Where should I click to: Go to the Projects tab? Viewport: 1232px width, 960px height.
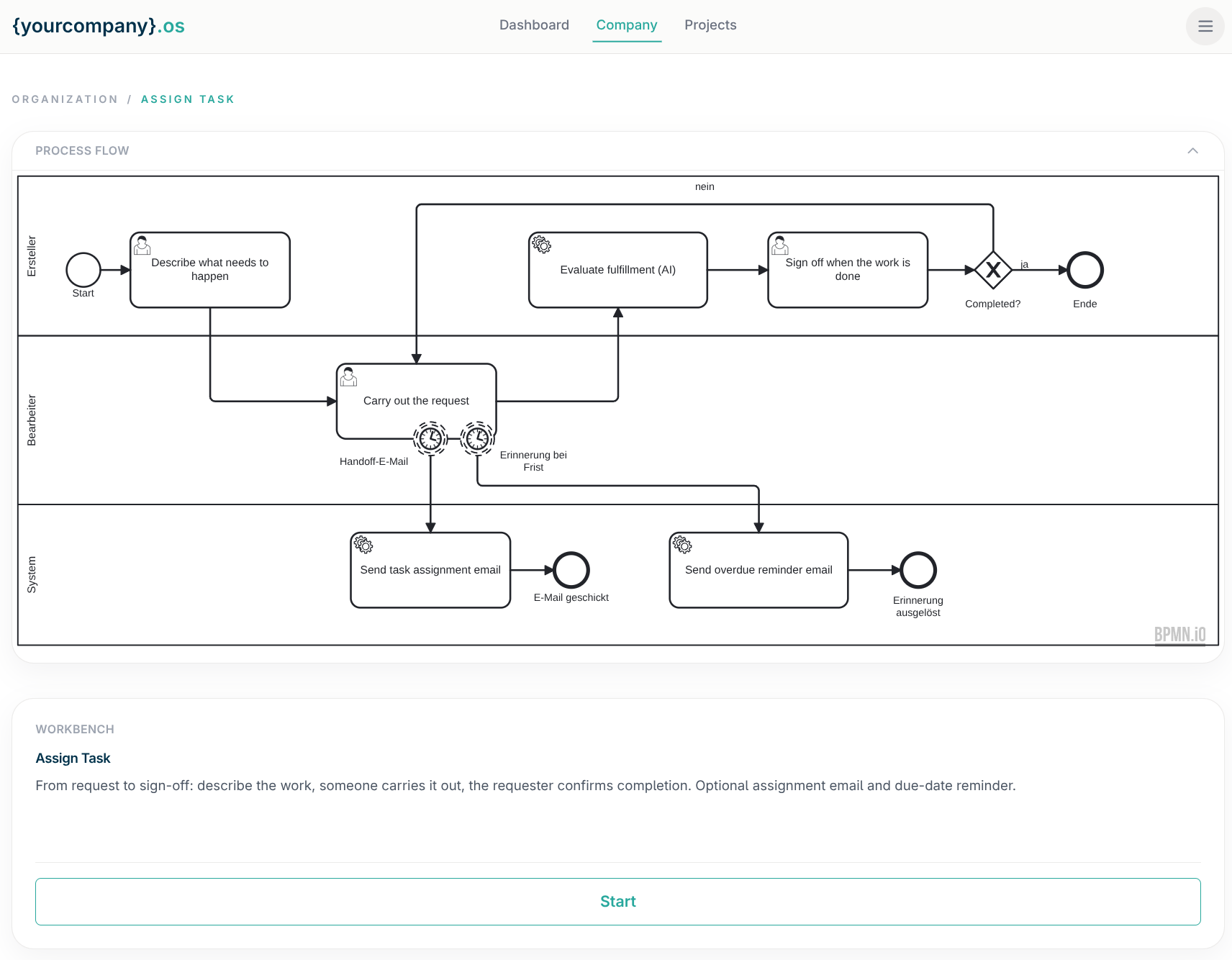pyautogui.click(x=710, y=25)
